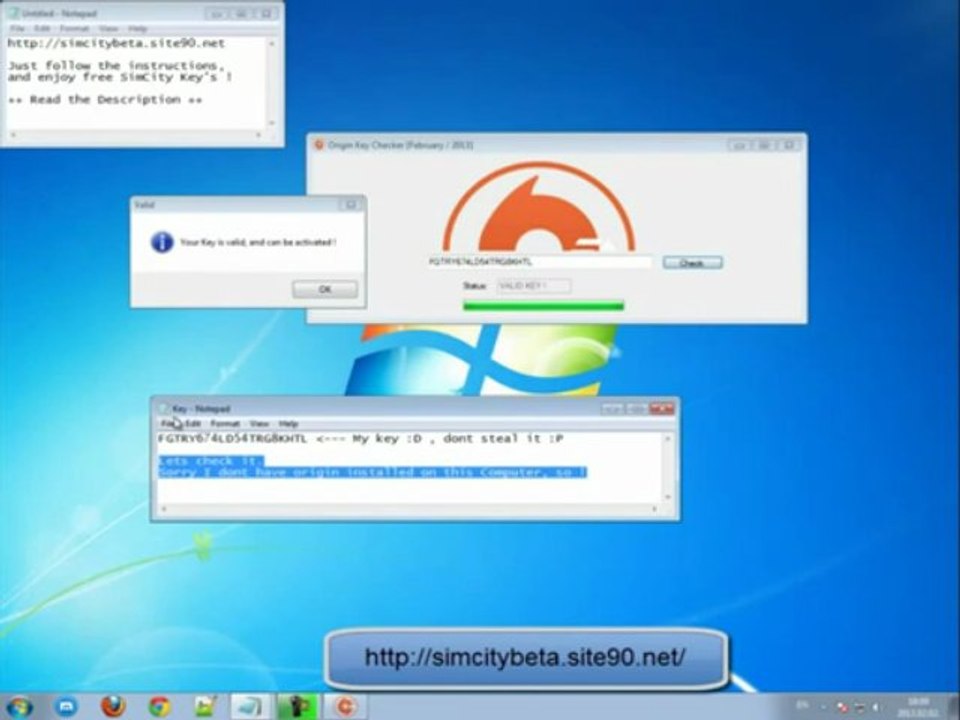Viewport: 960px width, 720px height.
Task: Click the 'Read the Description' line in Notepad
Action: (105, 100)
